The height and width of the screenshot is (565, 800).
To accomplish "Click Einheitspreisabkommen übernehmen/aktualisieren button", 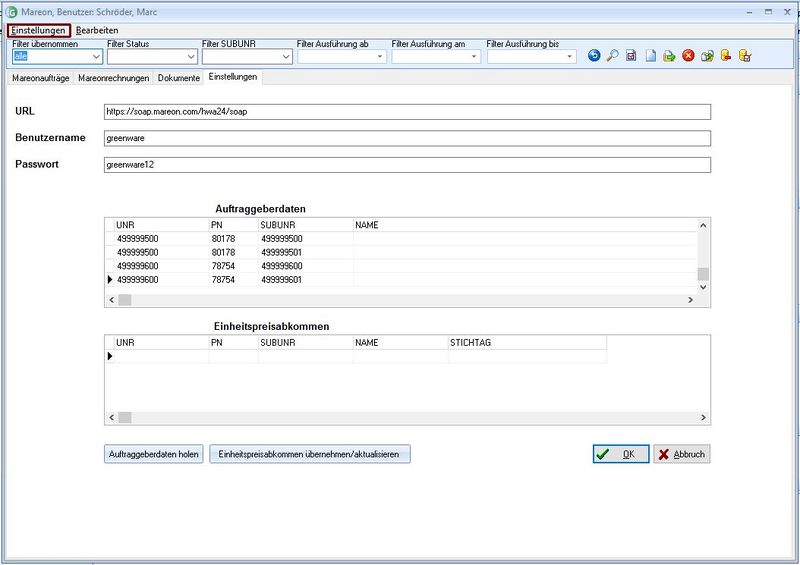I will [309, 454].
